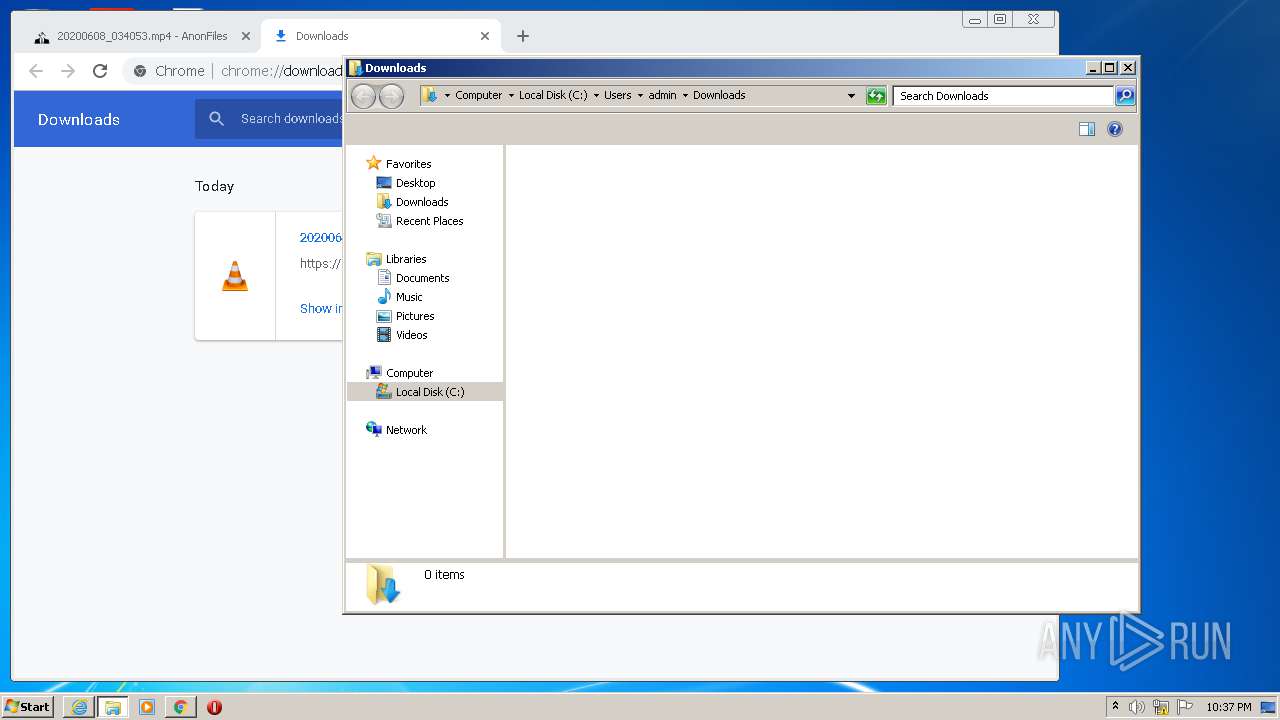Close the Chrome Downloads tab
Viewport: 1280px width, 720px height.
pyautogui.click(x=485, y=36)
